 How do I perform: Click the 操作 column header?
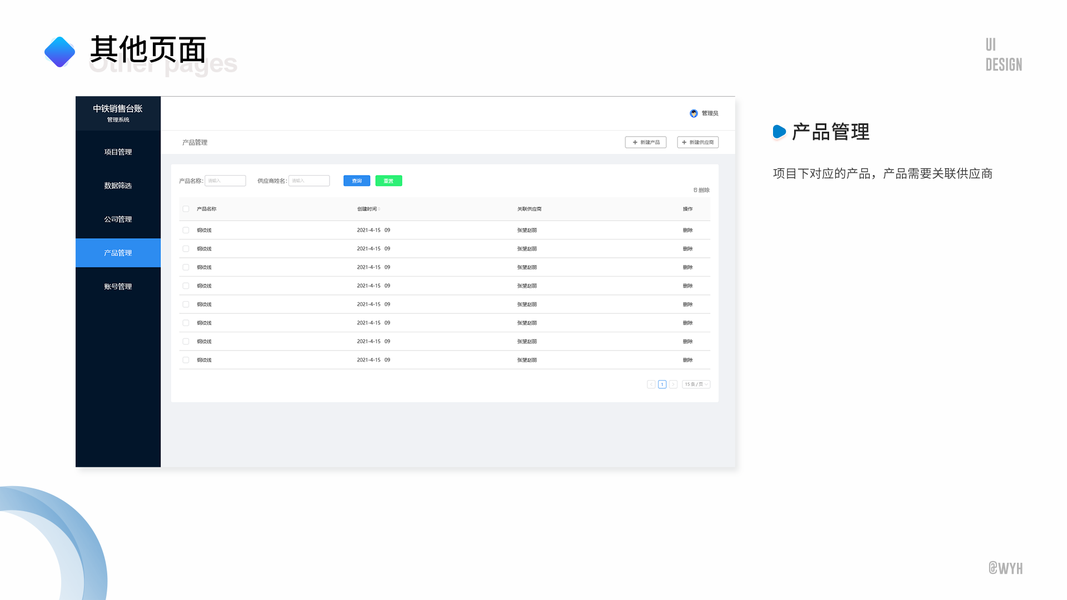pos(688,209)
